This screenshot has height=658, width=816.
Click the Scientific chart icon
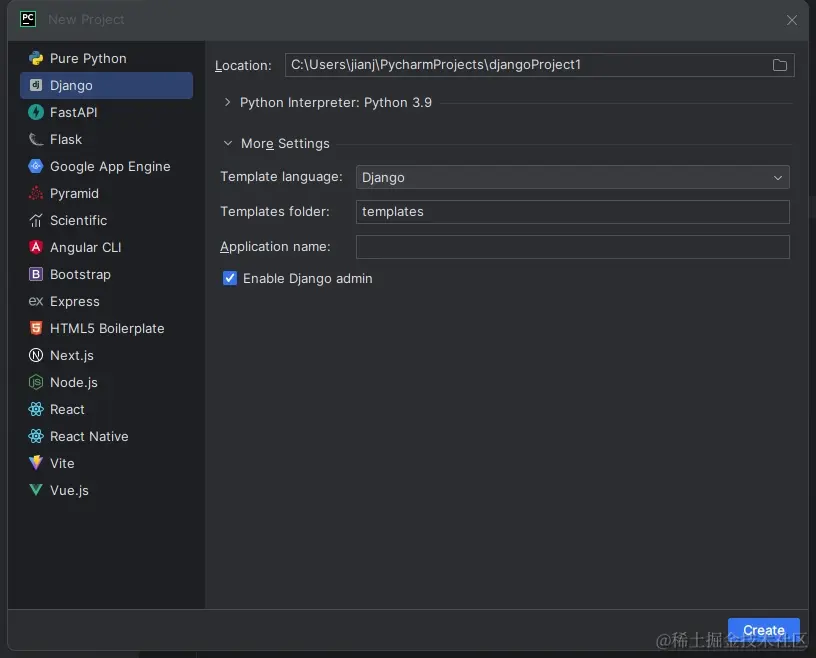36,221
